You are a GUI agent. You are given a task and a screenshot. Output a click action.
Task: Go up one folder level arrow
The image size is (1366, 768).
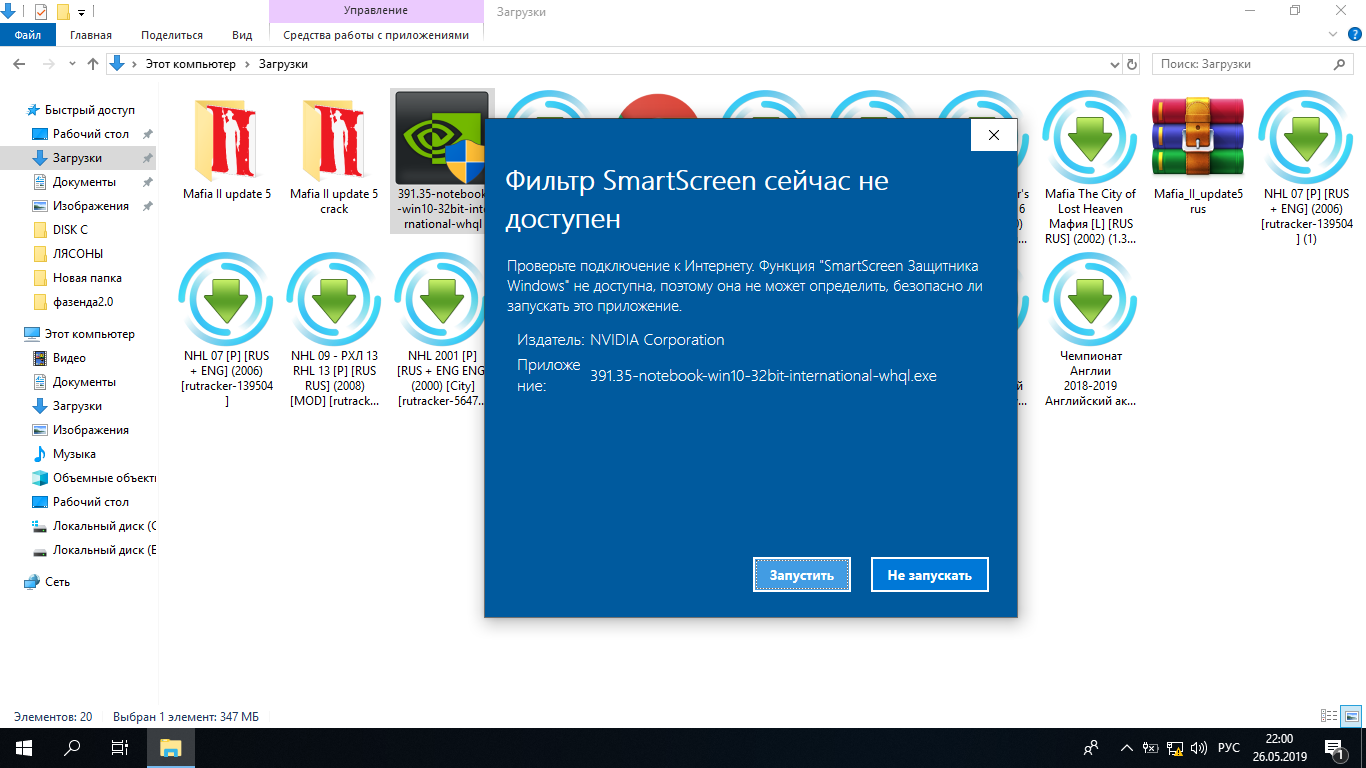pos(93,64)
